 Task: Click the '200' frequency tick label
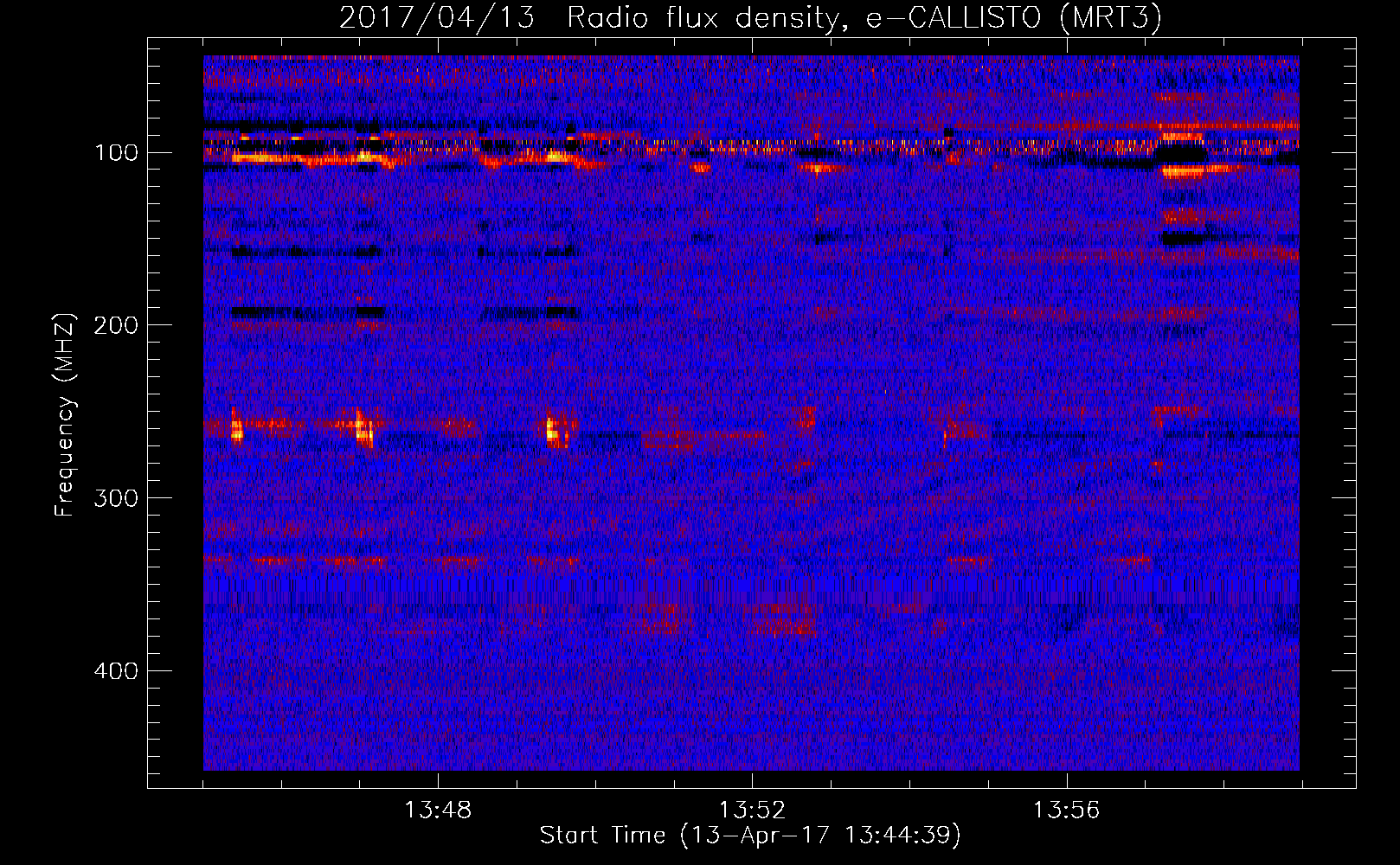click(116, 325)
